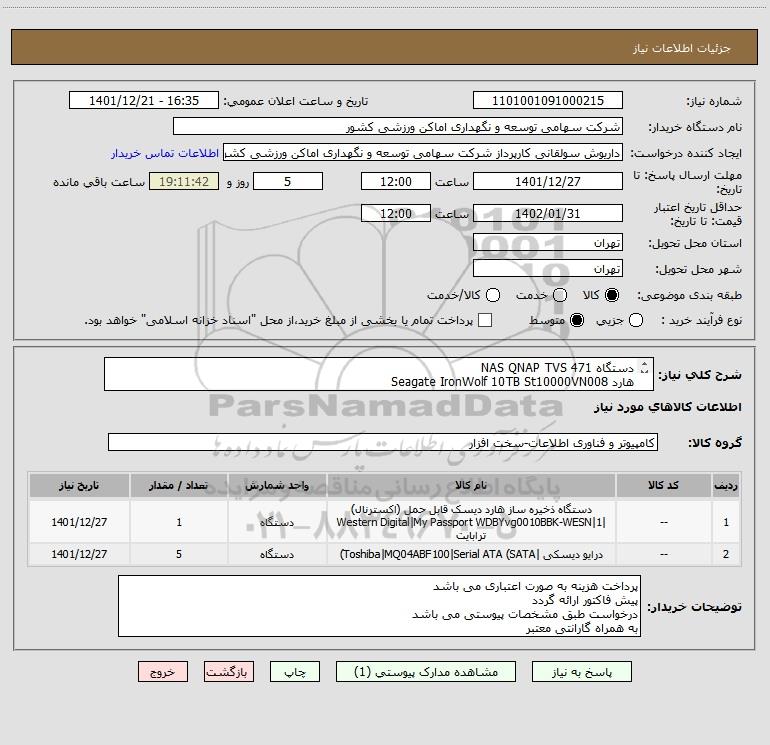Screen dimensions: 770x745
Task: Click the need date in the Toshiba row
Action: coord(79,554)
